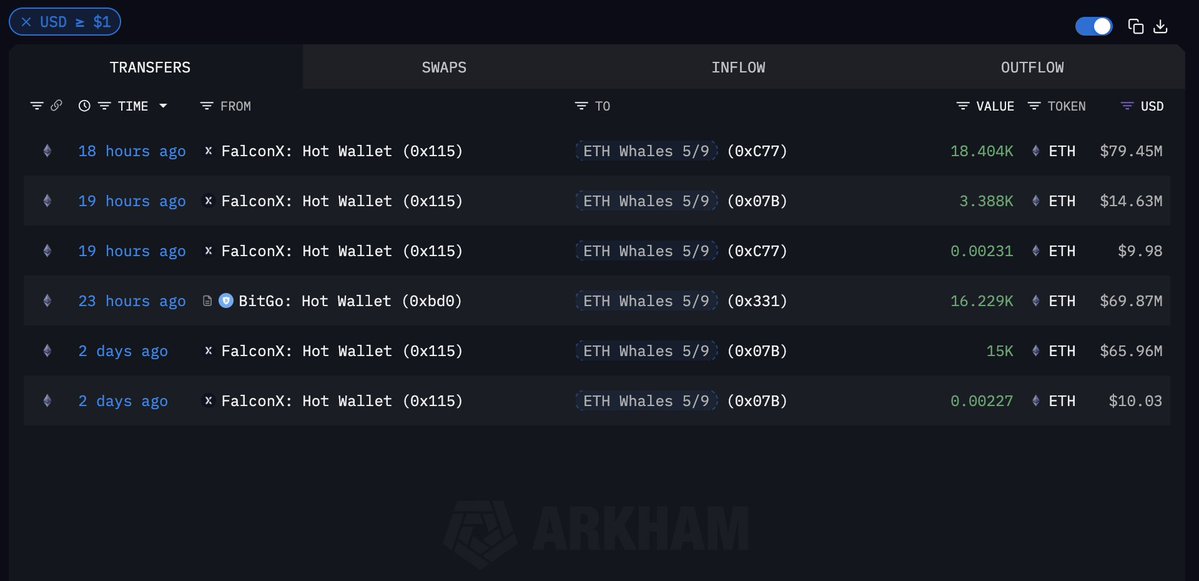
Task: Remove the USD ≥ $1 filter chip
Action: click(x=26, y=22)
